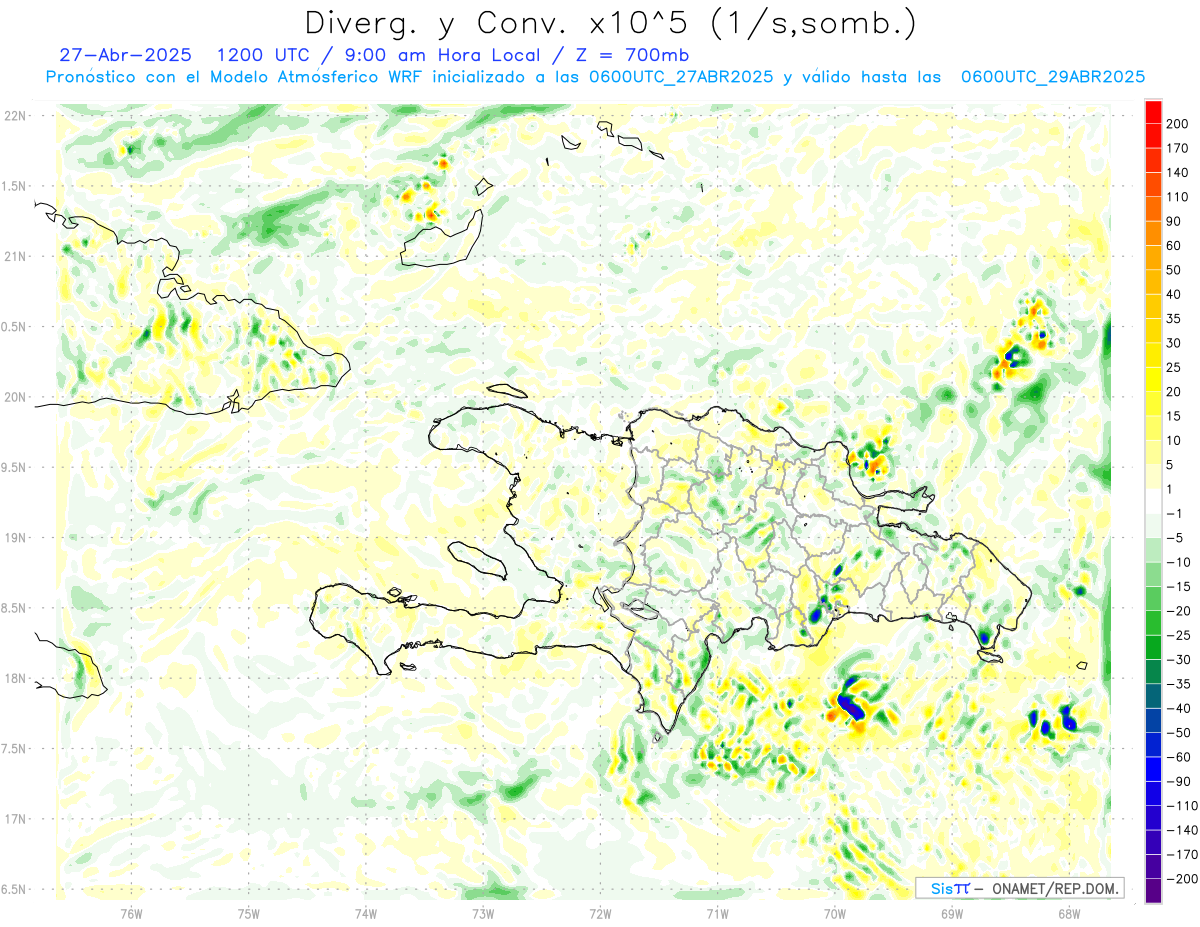Click the "70W" longitude label
This screenshot has height=927, width=1200.
[x=835, y=912]
